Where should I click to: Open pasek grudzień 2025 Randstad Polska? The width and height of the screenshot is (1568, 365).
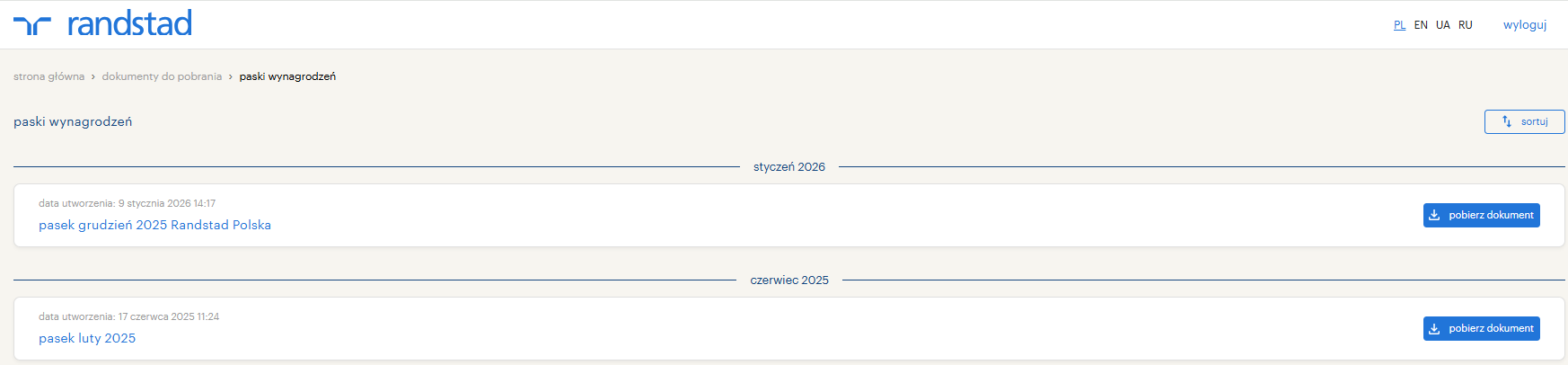click(154, 225)
